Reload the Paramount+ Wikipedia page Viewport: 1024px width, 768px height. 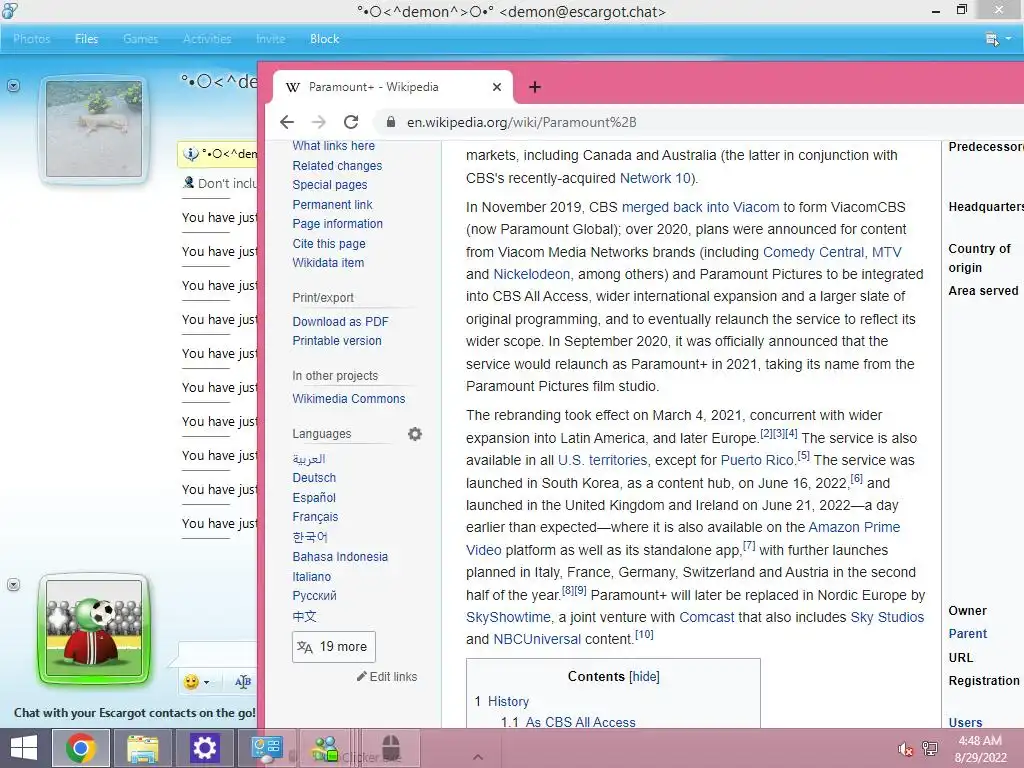click(x=351, y=122)
